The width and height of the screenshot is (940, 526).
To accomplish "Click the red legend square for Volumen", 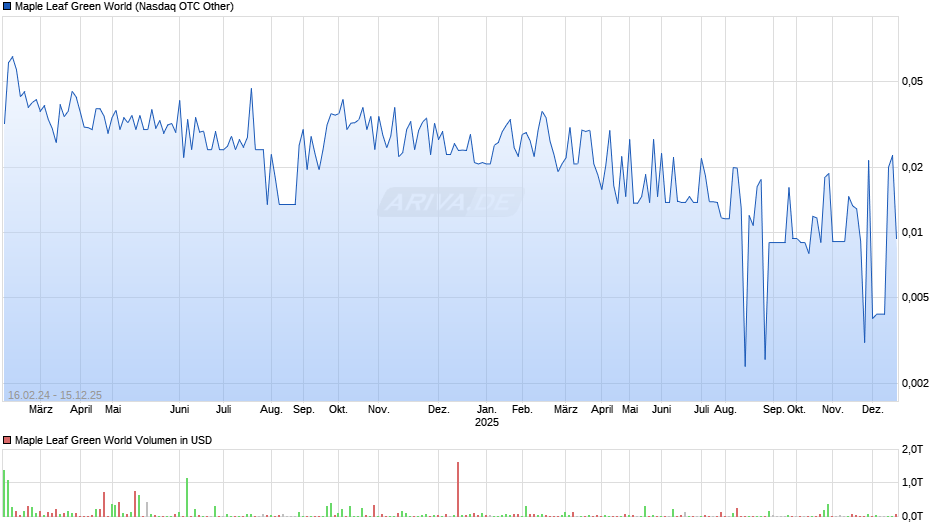I will pyautogui.click(x=7, y=440).
